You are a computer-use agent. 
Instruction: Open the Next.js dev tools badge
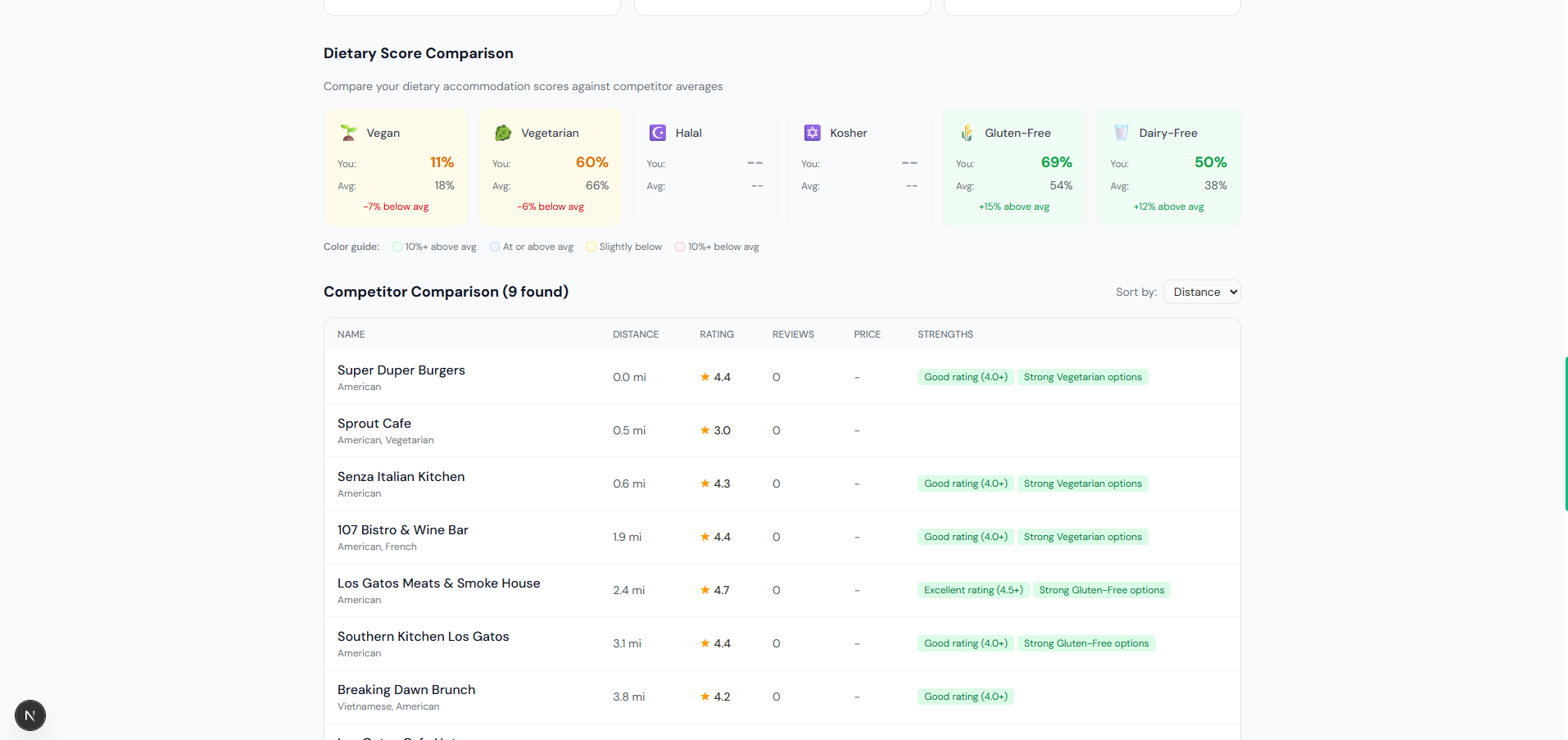pyautogui.click(x=30, y=715)
